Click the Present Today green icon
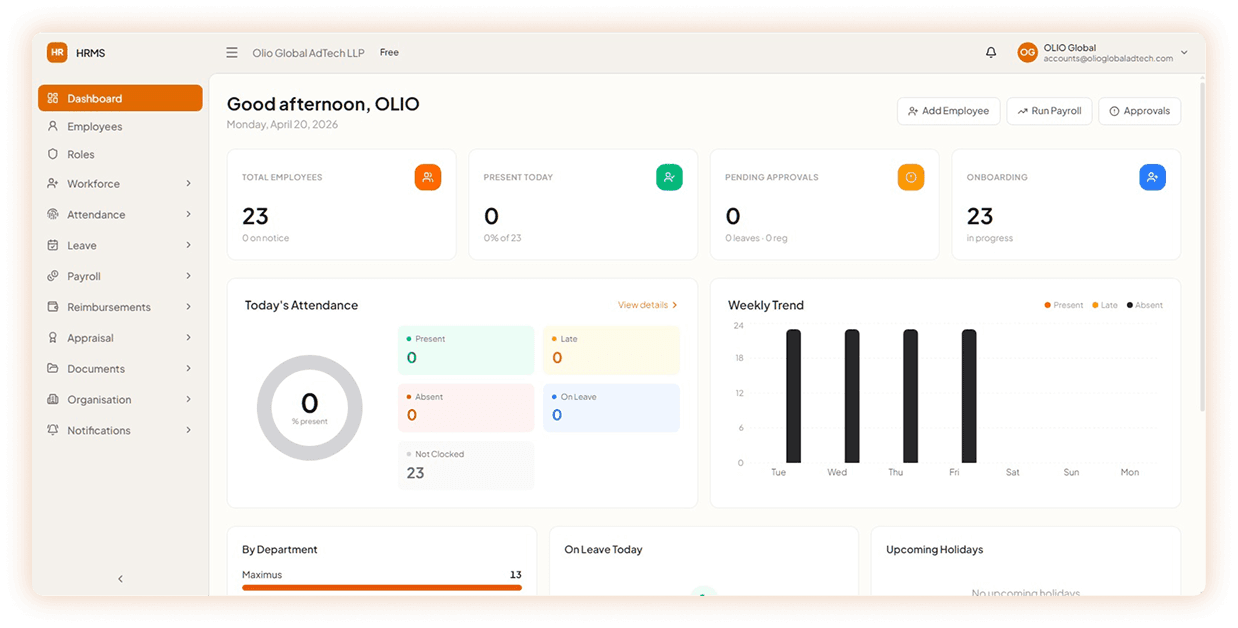The image size is (1238, 628). tap(669, 177)
